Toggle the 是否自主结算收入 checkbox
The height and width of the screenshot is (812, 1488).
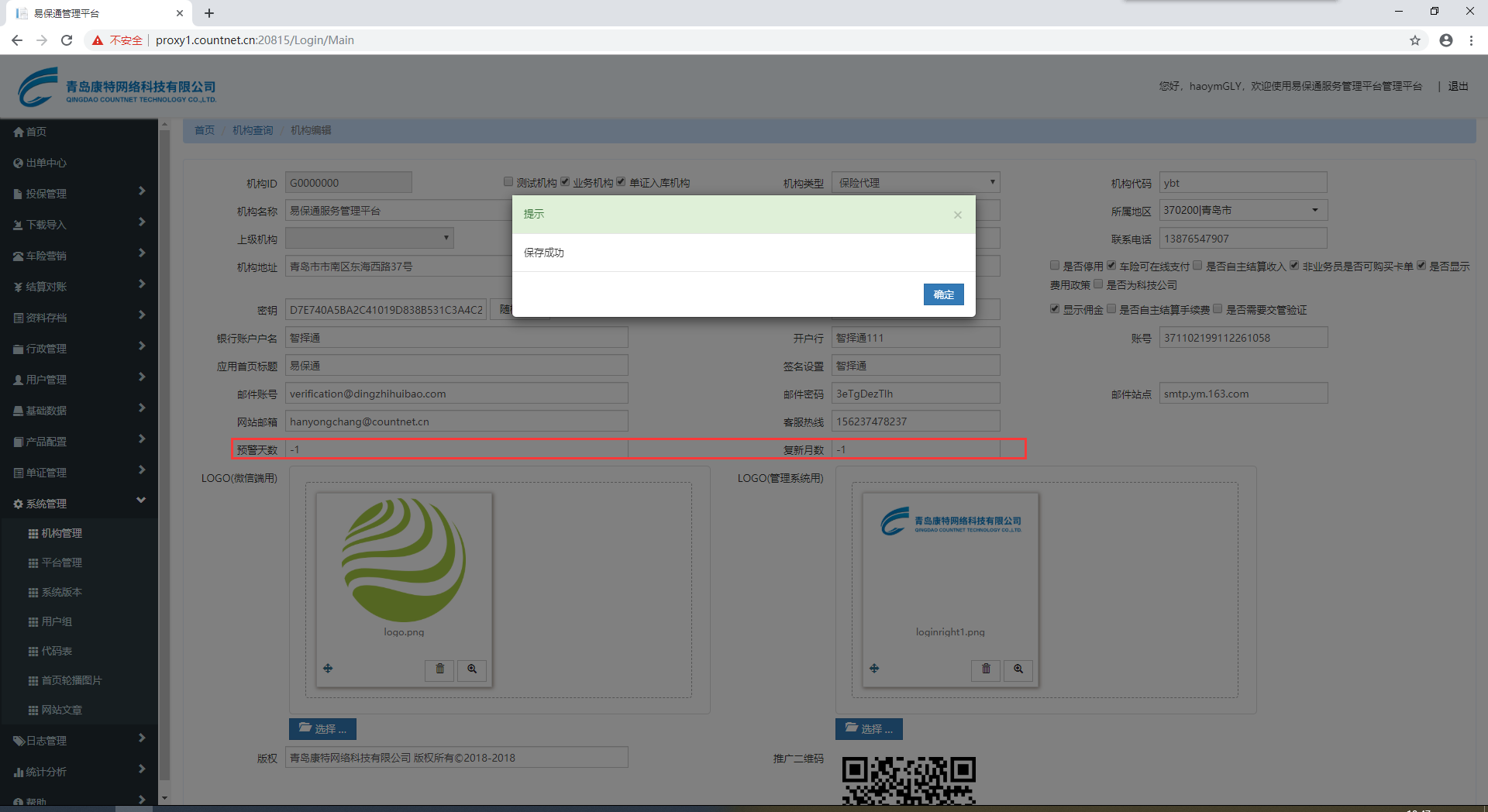pyautogui.click(x=1197, y=266)
